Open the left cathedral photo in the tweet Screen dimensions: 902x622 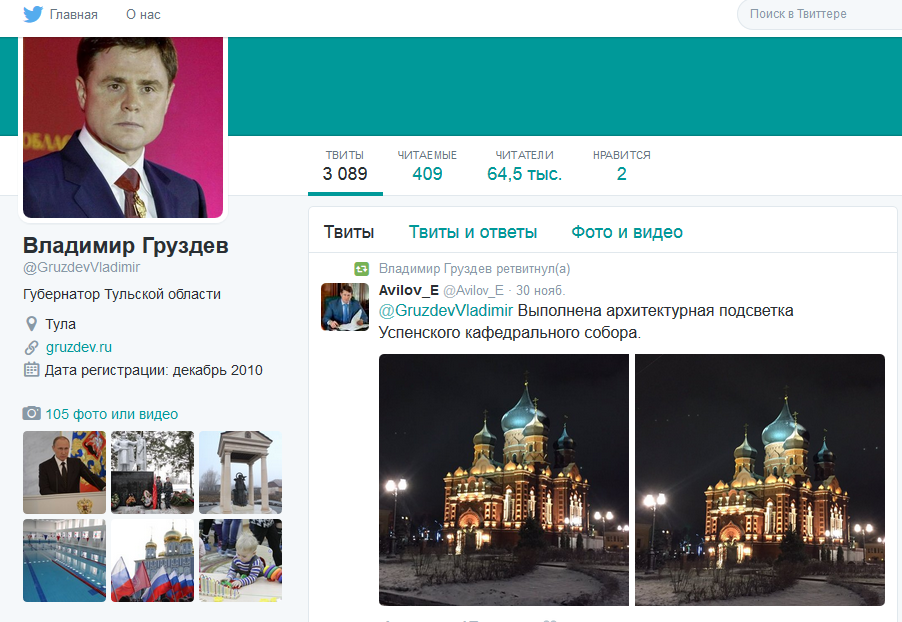click(504, 480)
